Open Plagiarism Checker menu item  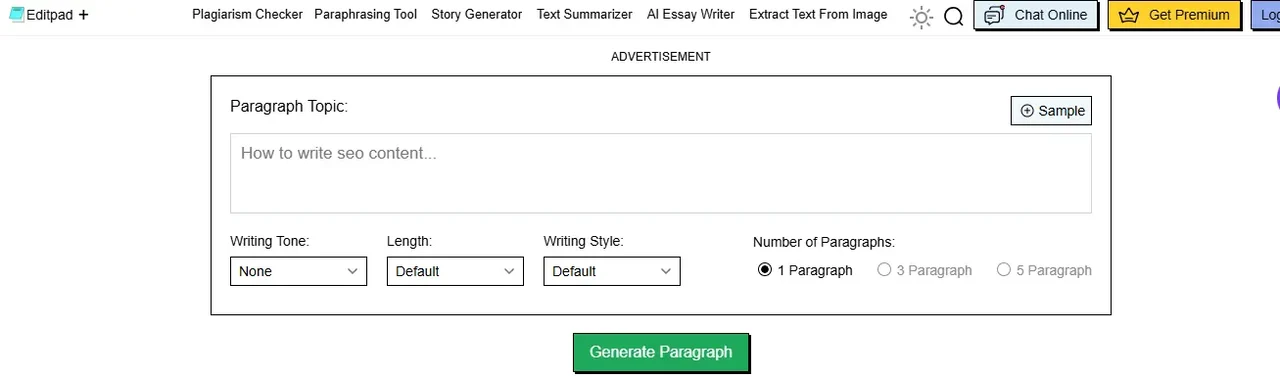point(247,15)
